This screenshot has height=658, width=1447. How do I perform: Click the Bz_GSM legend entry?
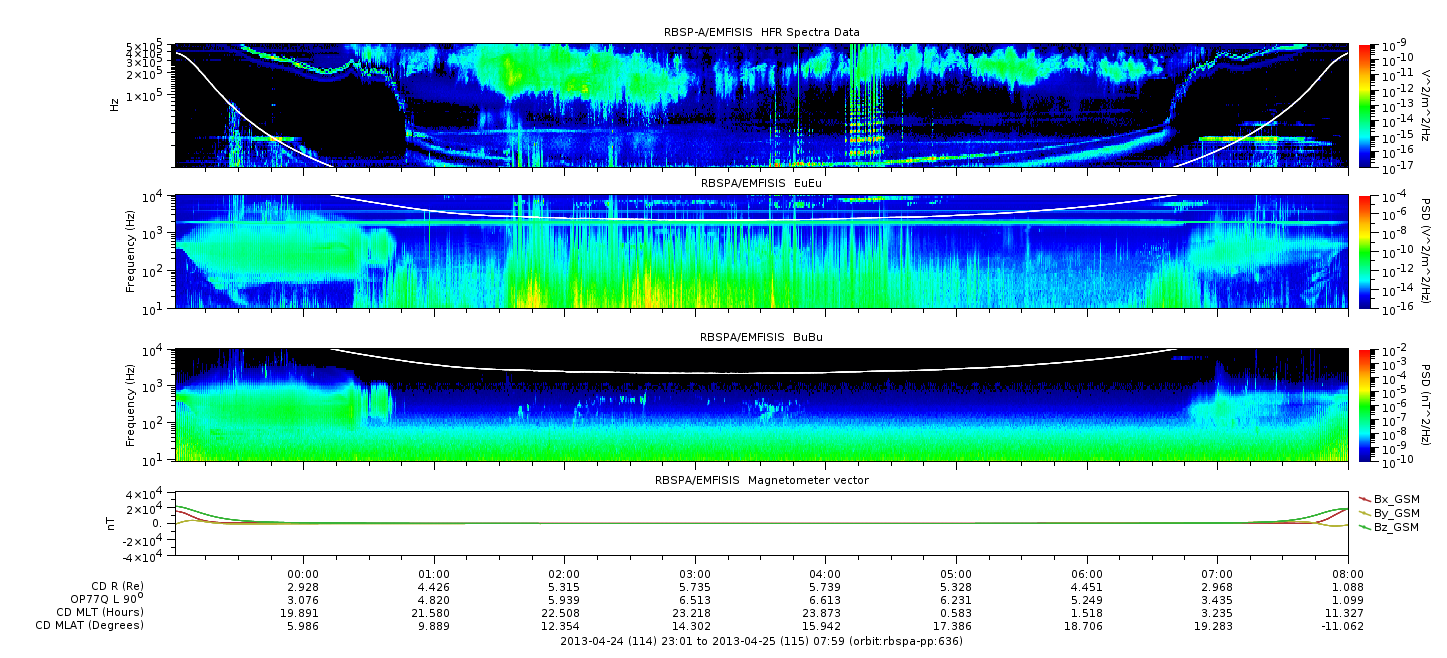pos(1395,526)
